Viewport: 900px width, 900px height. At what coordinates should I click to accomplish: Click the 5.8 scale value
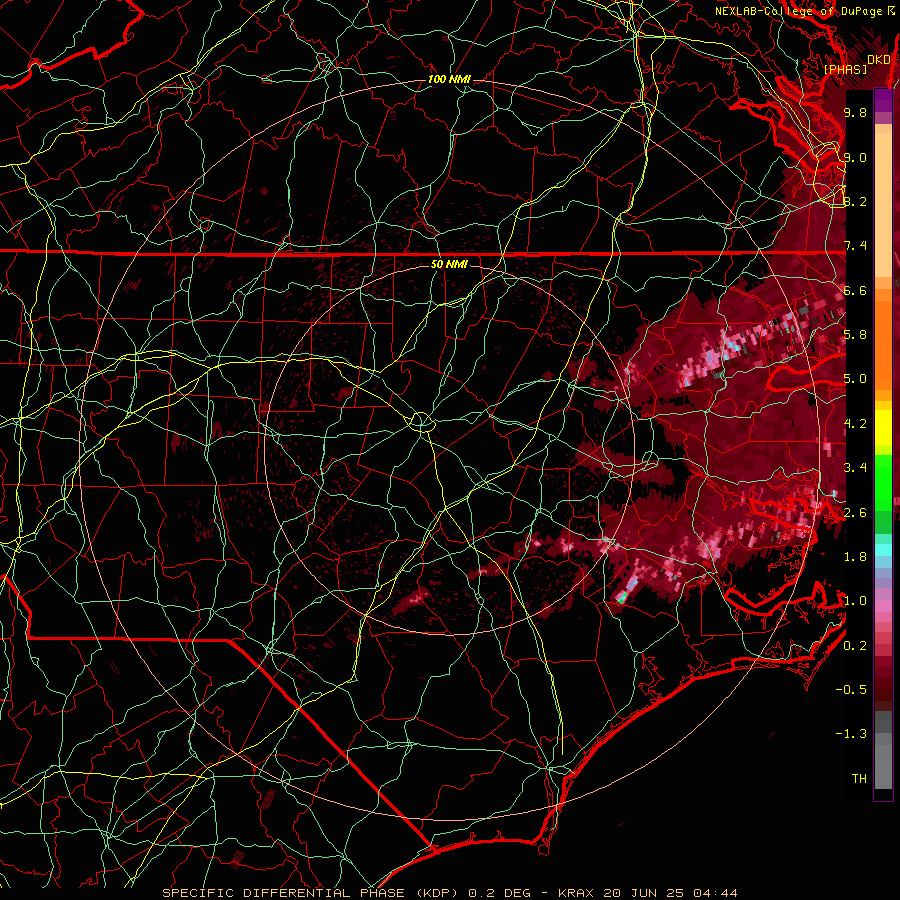click(855, 335)
